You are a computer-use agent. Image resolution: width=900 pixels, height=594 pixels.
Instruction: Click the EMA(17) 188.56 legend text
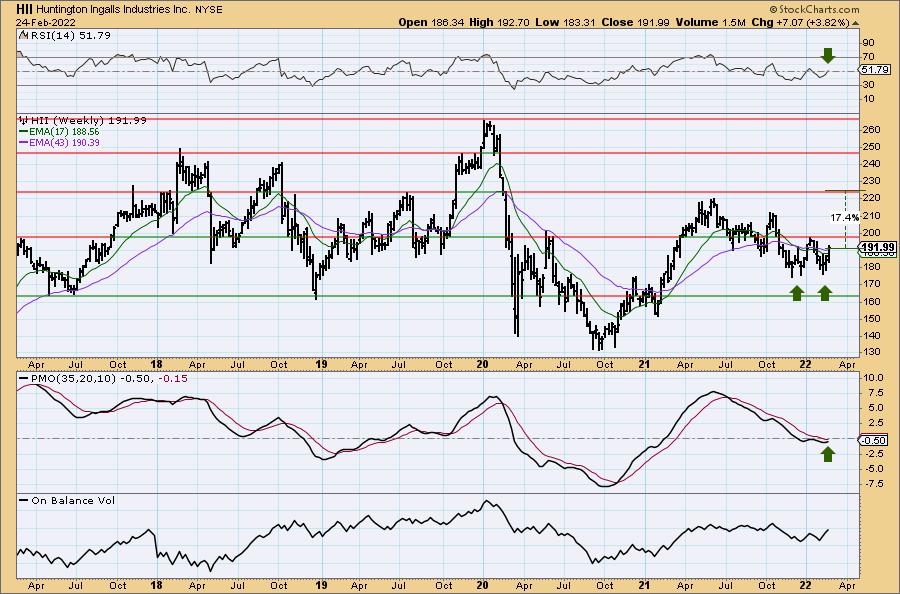click(65, 131)
